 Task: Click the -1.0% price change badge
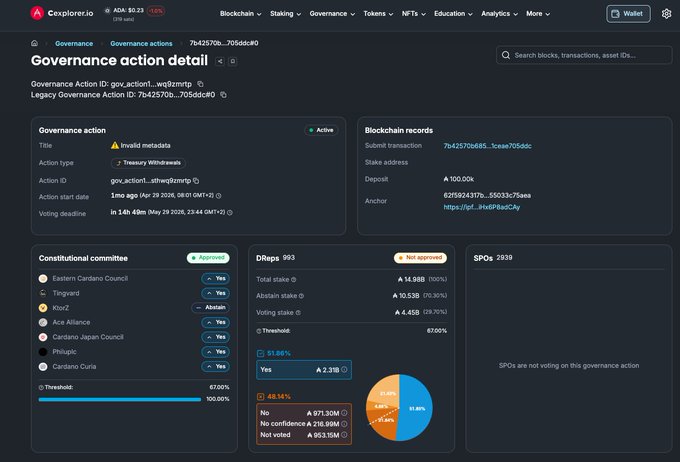pyautogui.click(x=156, y=11)
